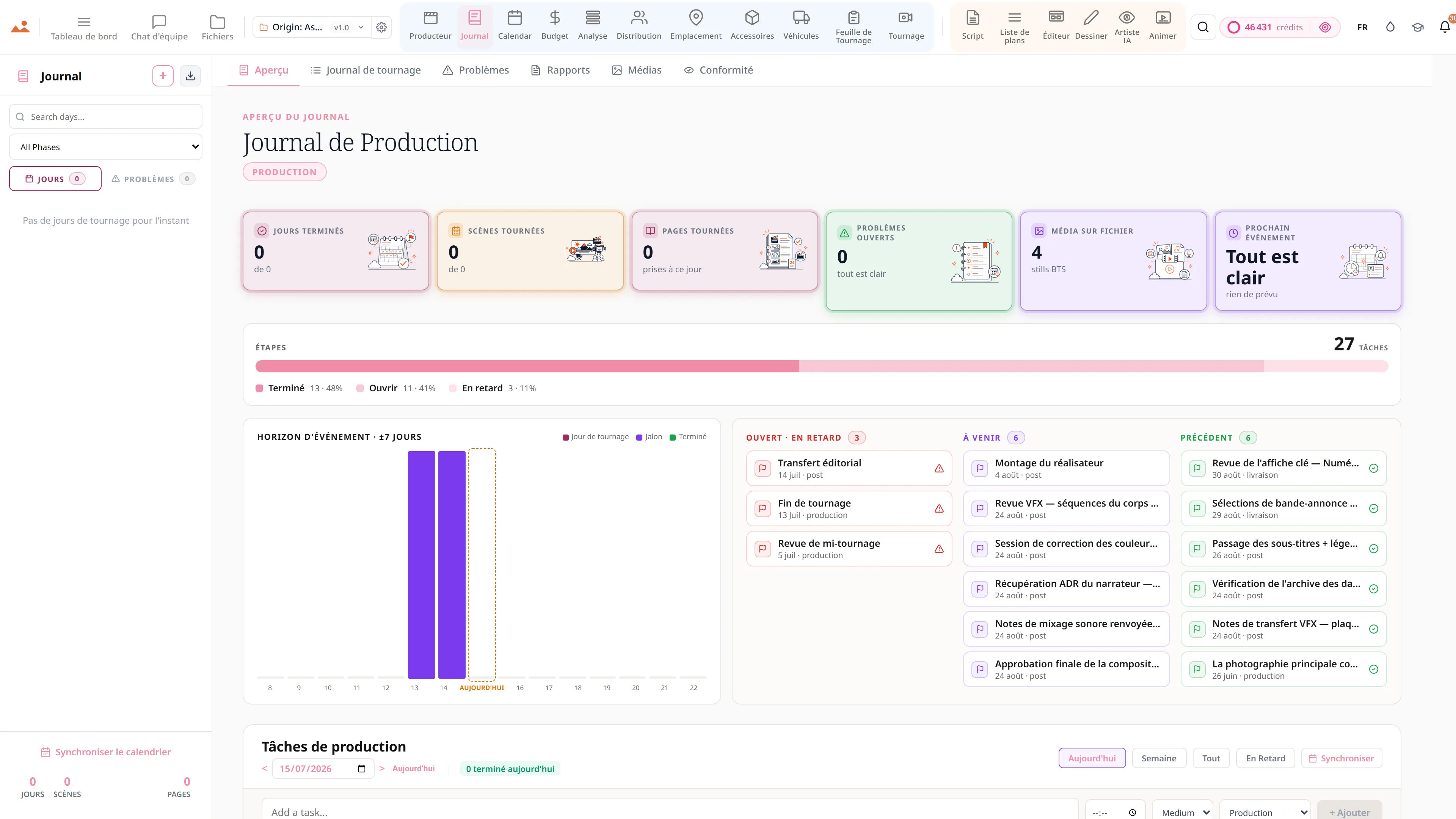Click Synchroniser le calendrier link
The image size is (1456, 819).
[x=106, y=752]
